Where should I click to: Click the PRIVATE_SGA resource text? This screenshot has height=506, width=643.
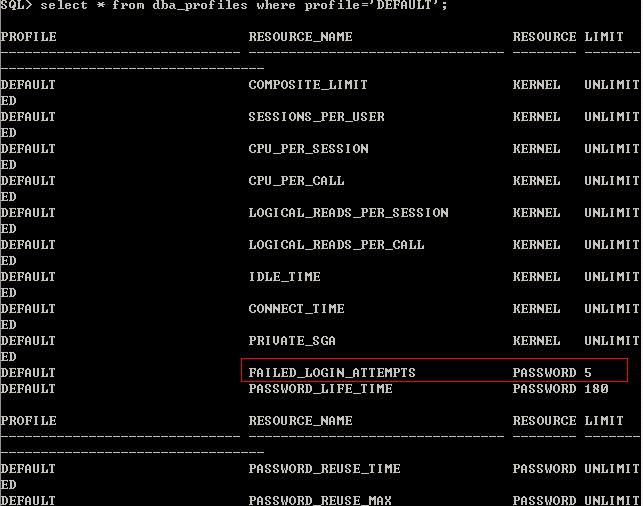pyautogui.click(x=292, y=341)
